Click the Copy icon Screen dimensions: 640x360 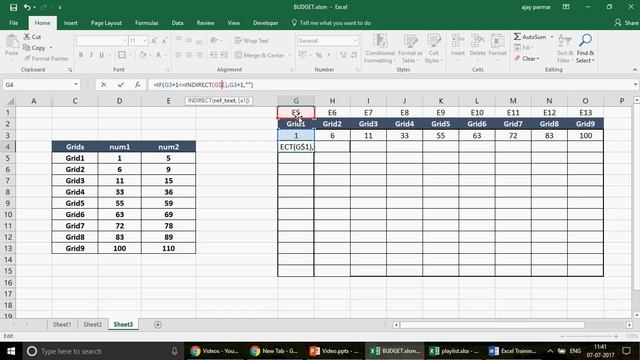point(27,48)
